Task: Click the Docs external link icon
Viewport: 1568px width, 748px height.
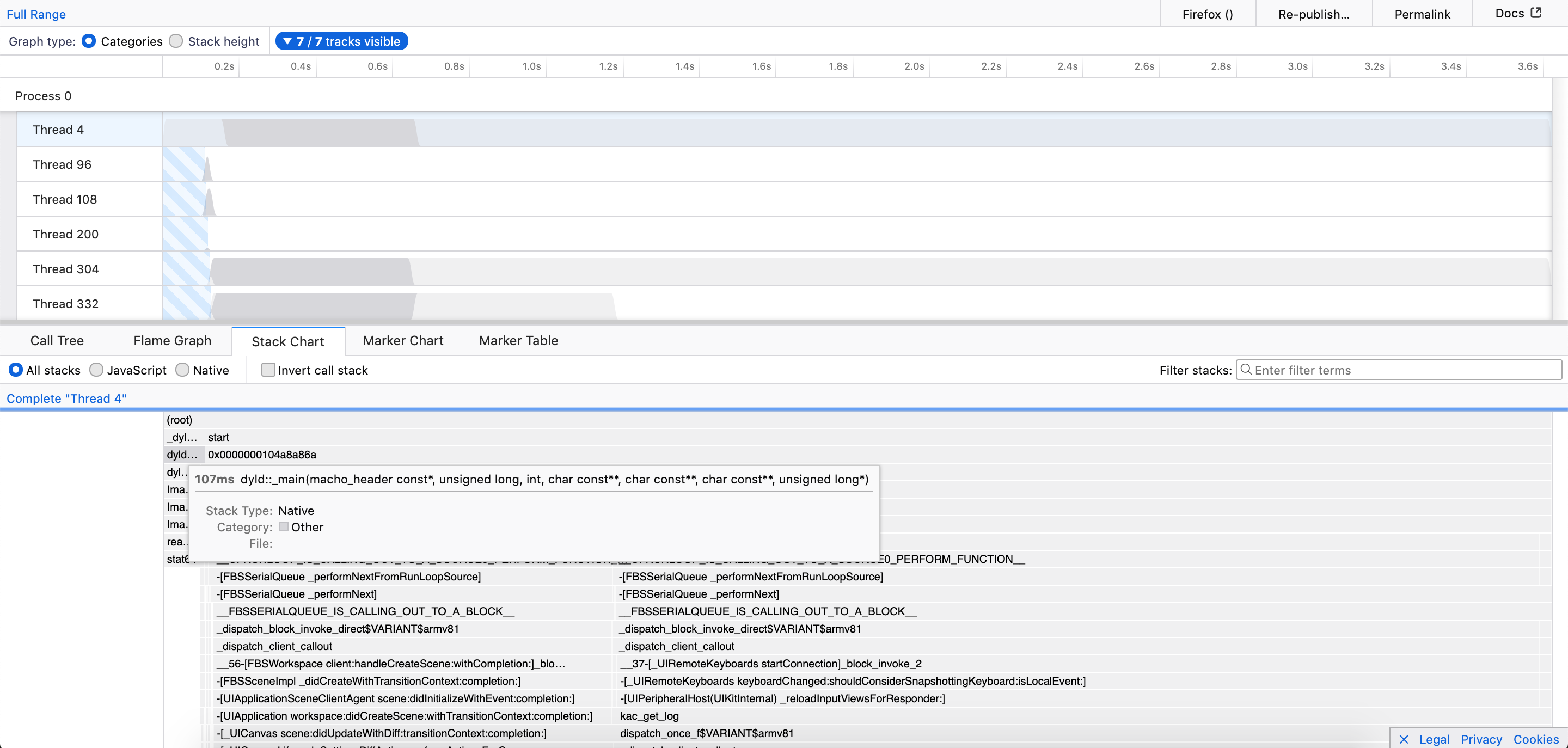Action: tap(1536, 13)
